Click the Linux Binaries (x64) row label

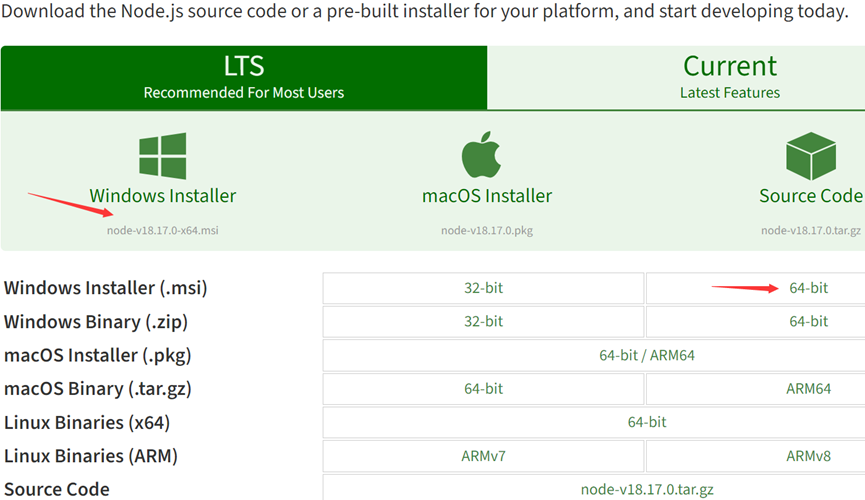87,423
